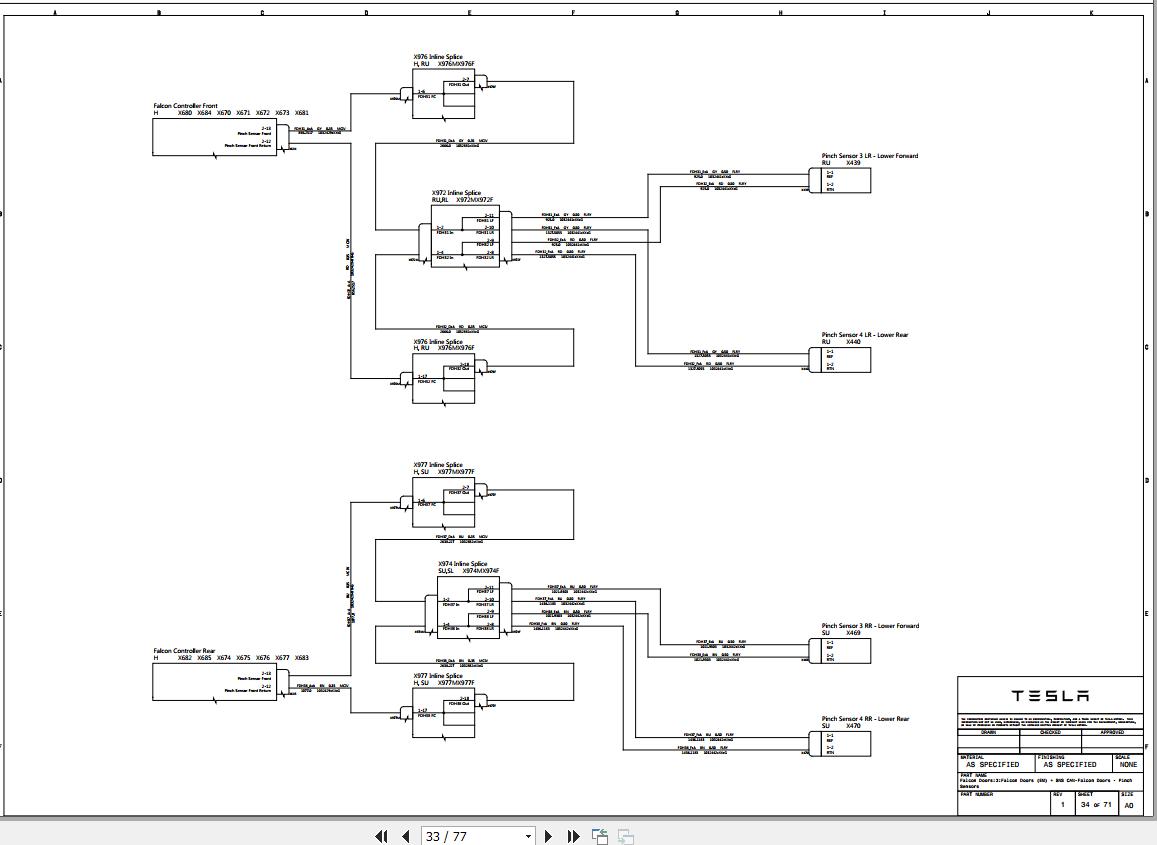Select the X974 Inline Splice block
1157x845 pixels.
[x=470, y=605]
